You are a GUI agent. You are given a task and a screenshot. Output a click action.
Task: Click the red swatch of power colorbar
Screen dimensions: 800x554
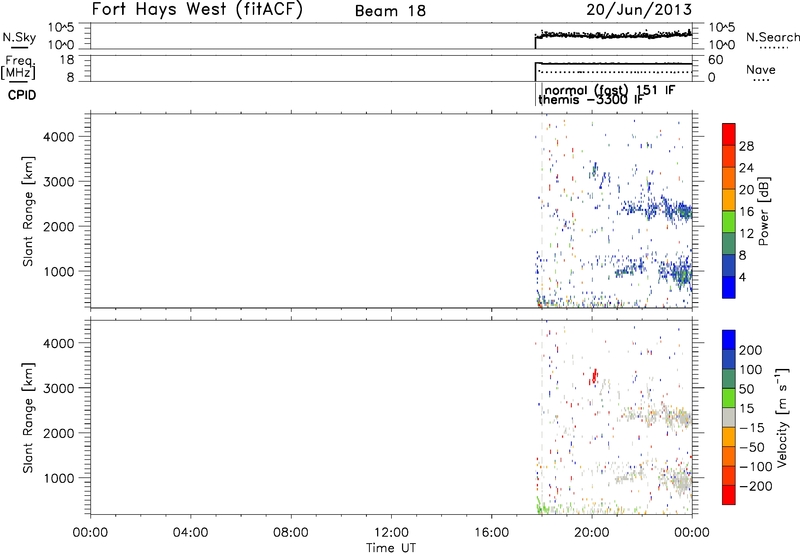coord(729,134)
